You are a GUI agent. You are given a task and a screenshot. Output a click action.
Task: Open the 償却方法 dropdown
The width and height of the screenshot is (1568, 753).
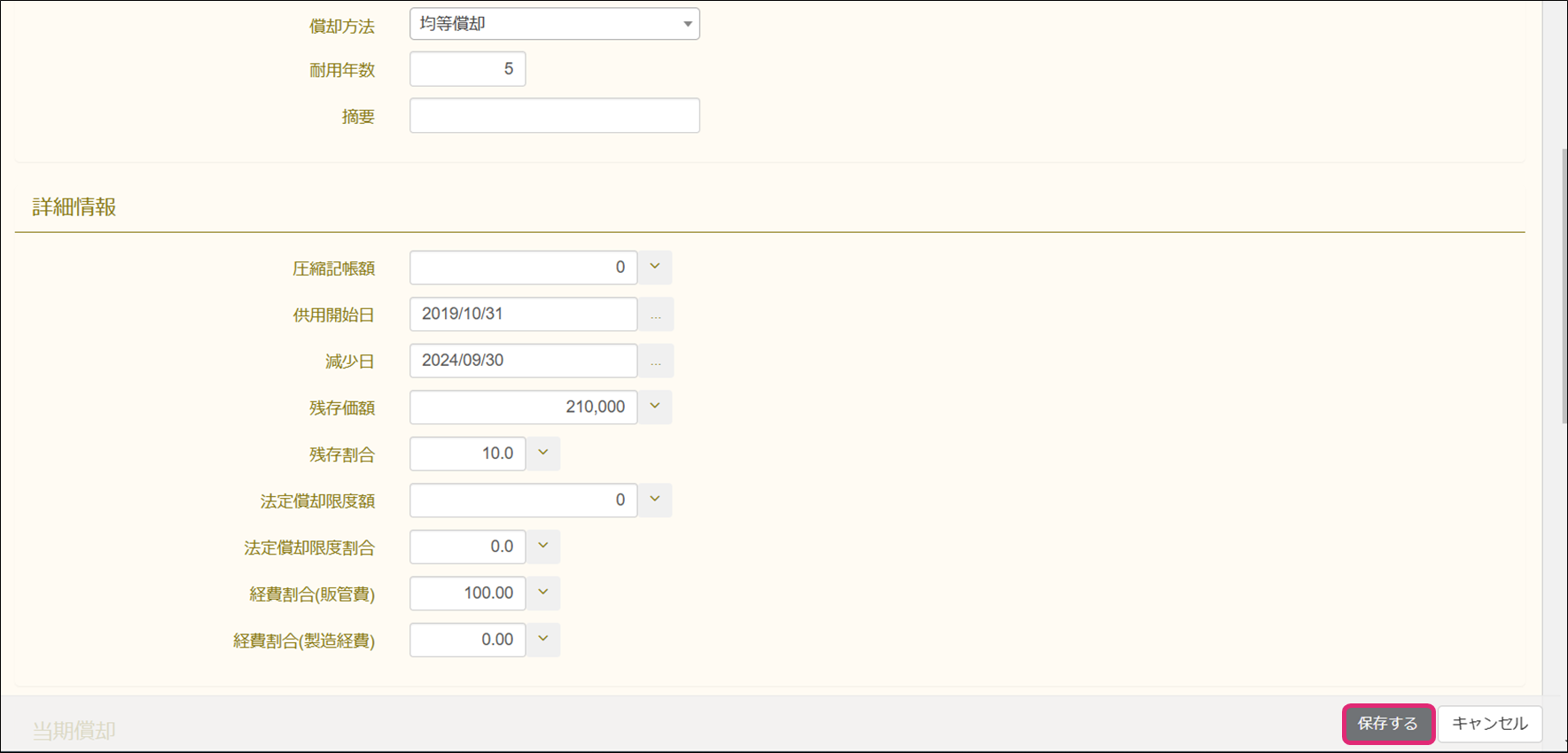tap(554, 24)
